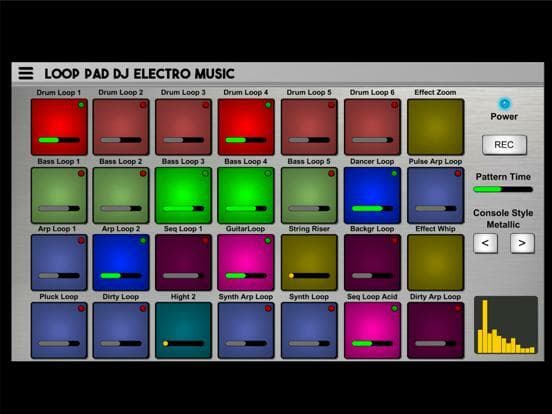Image resolution: width=552 pixels, height=414 pixels.
Task: Fire the Effect Whip pad
Action: tap(435, 263)
